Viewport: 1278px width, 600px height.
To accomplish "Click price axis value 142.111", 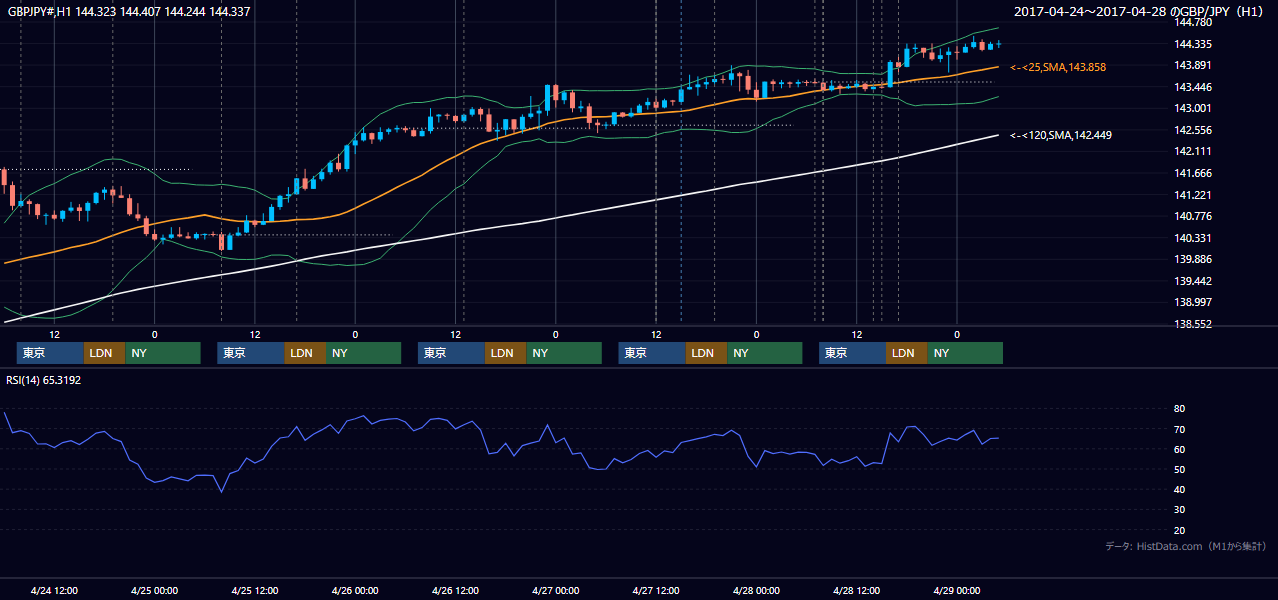I will point(1193,151).
